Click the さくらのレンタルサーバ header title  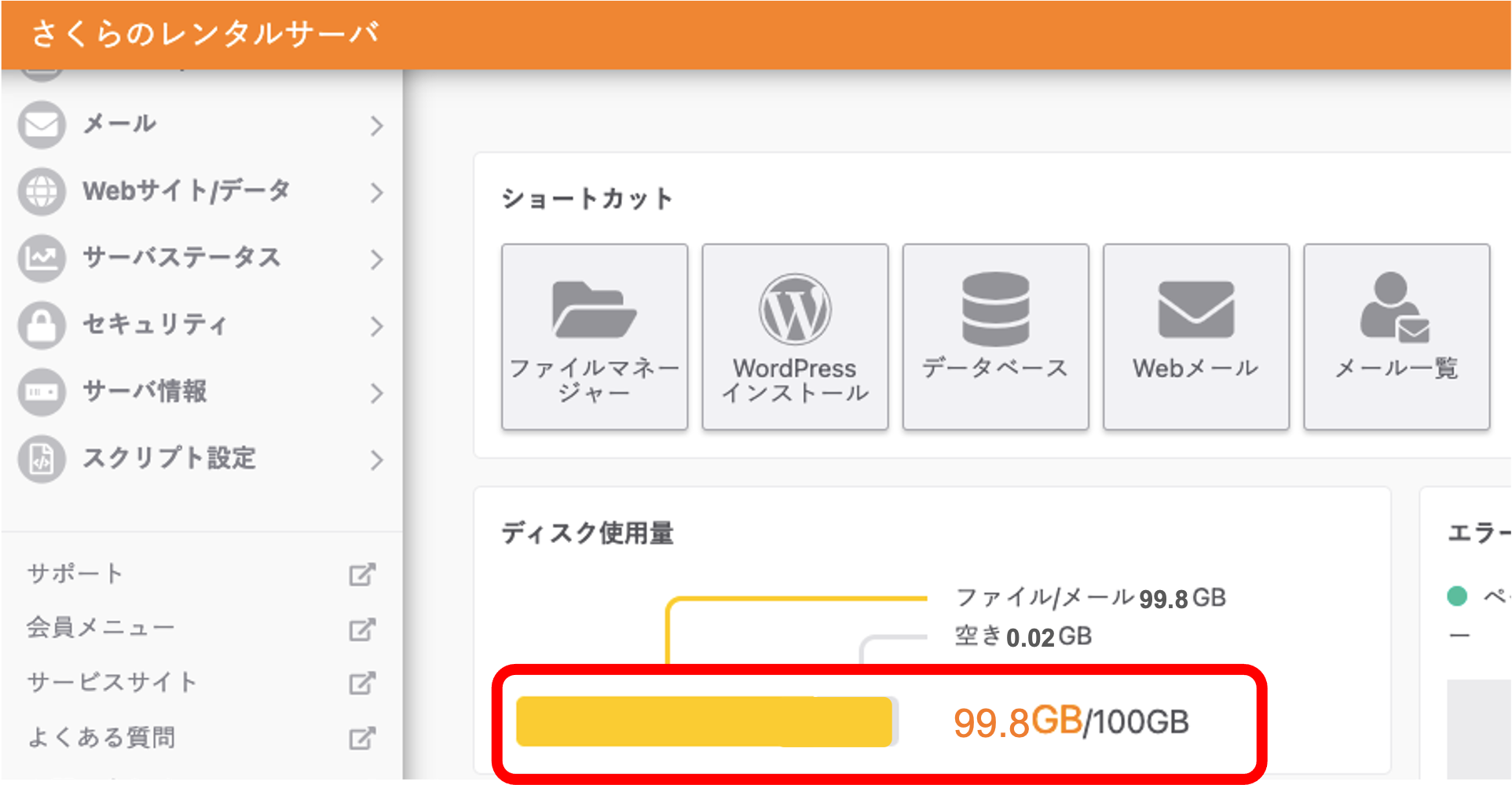click(206, 33)
